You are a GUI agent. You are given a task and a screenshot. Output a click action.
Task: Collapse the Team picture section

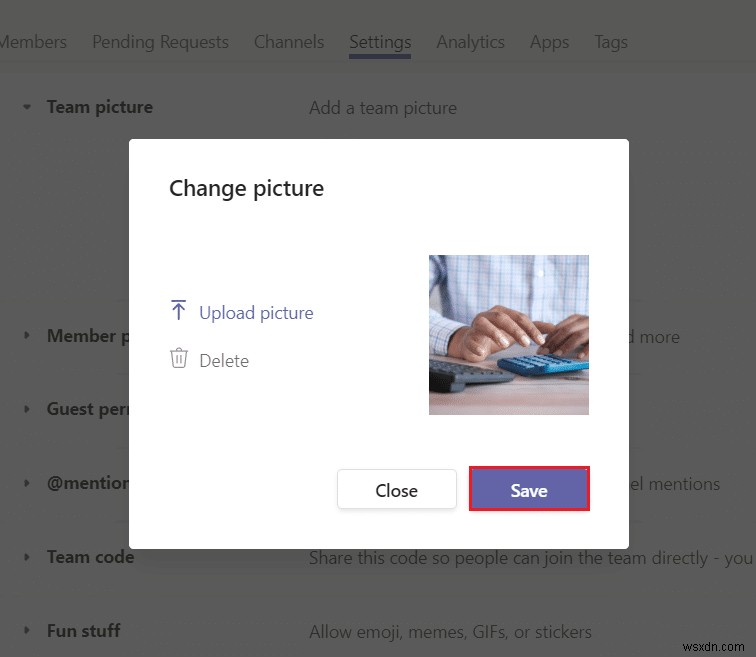(x=27, y=107)
